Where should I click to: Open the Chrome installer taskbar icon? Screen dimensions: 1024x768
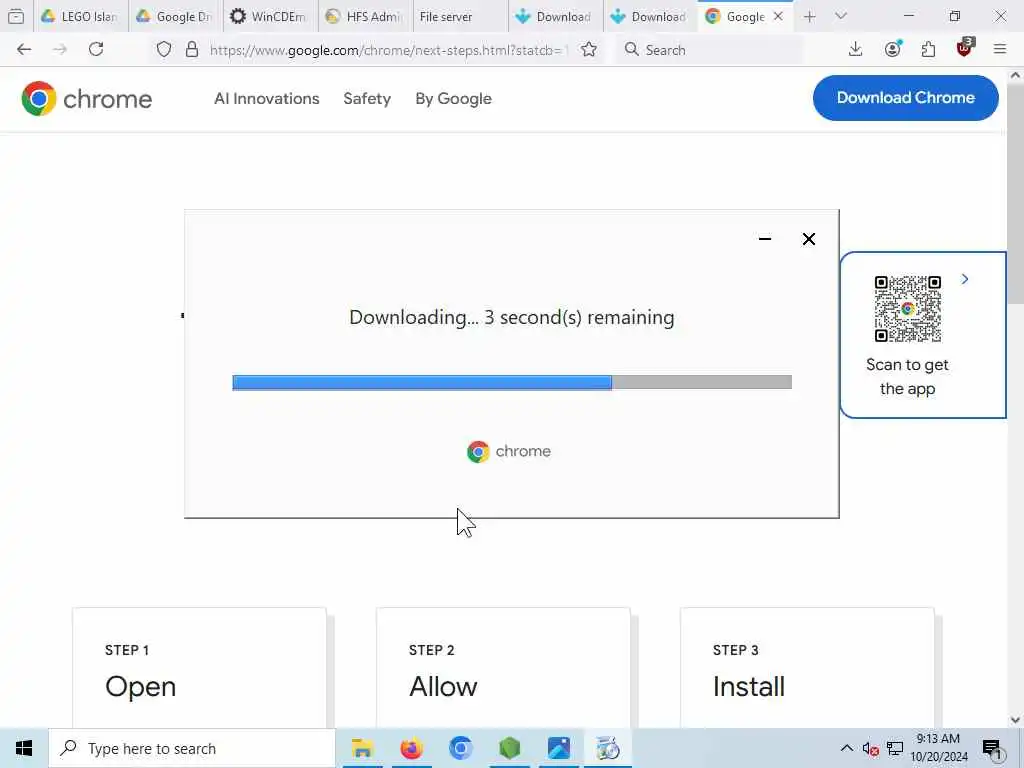coord(608,748)
